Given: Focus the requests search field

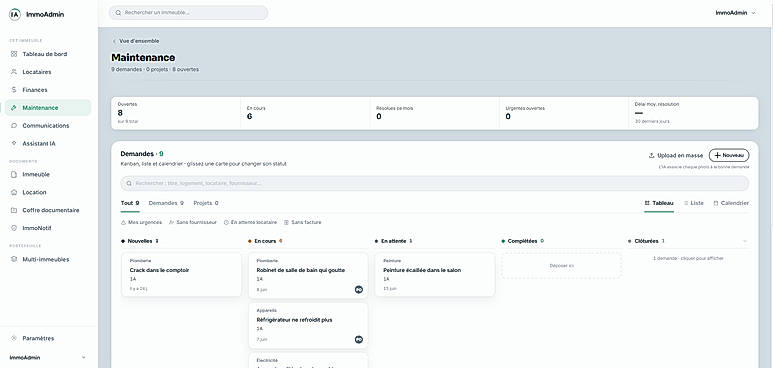Looking at the screenshot, I should (435, 183).
